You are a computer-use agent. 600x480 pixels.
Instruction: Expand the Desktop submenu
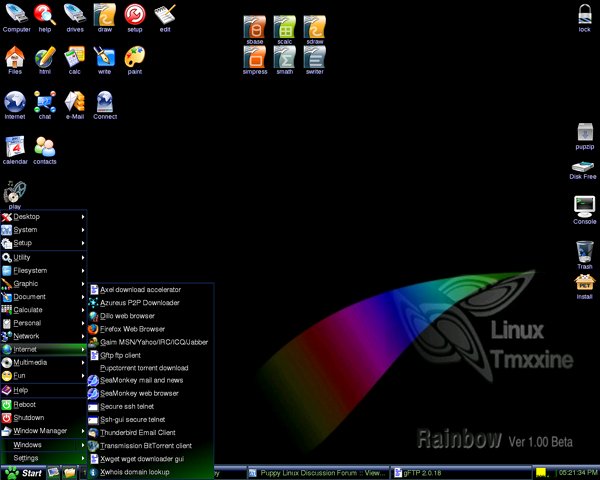(43, 217)
